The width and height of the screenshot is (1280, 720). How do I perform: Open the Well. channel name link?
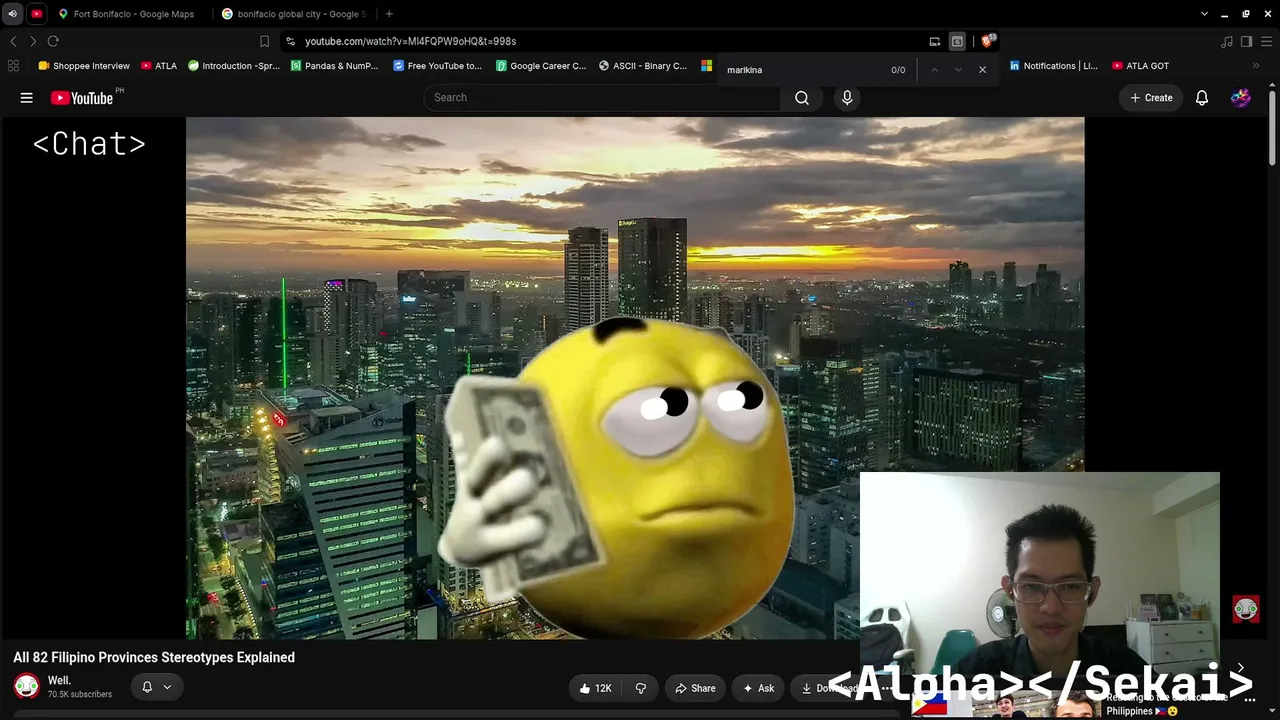[x=59, y=680]
